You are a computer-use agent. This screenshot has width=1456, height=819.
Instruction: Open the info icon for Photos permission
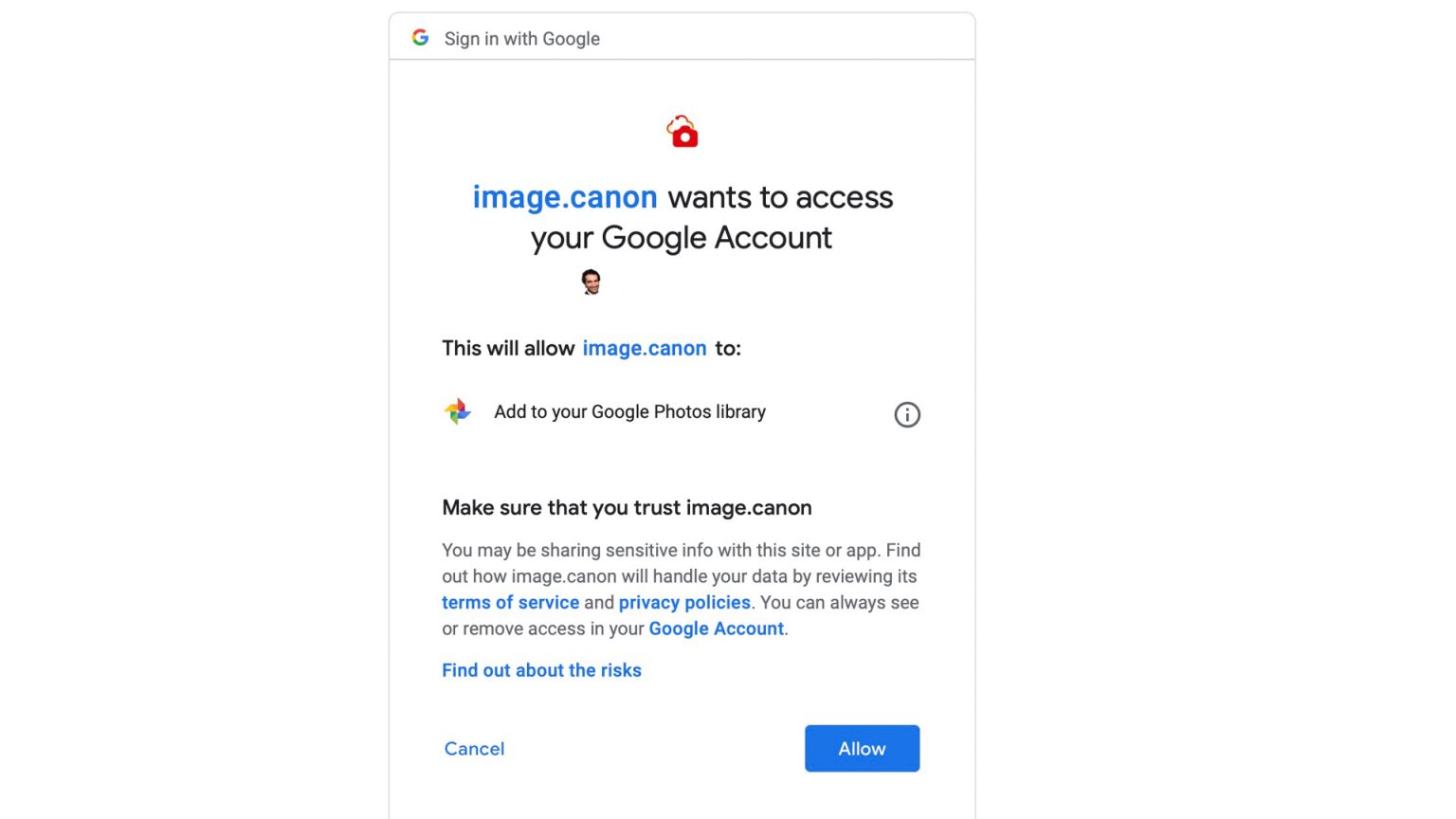(x=907, y=414)
